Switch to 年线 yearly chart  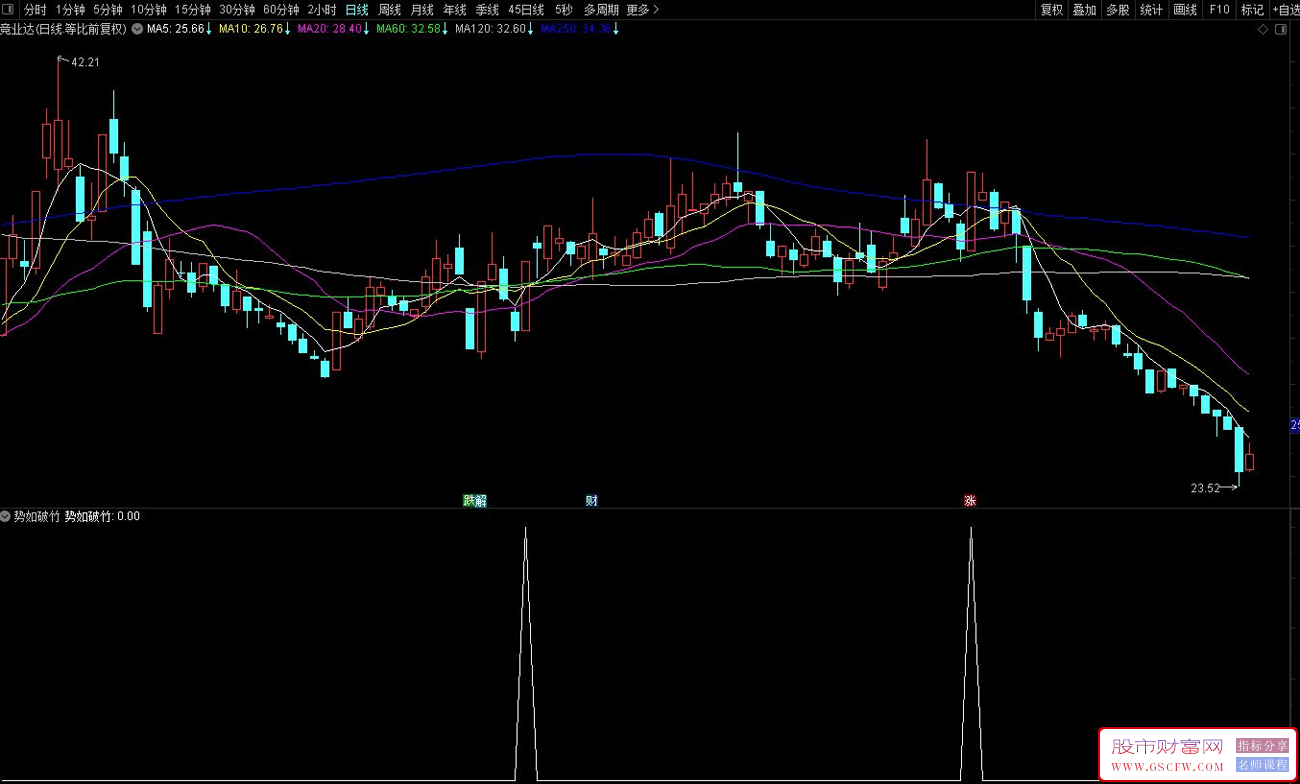click(455, 9)
